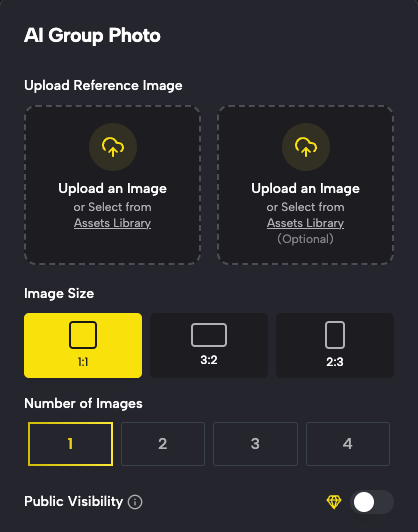Open Assets Library link in optional upload box
418x532 pixels.
(305, 223)
